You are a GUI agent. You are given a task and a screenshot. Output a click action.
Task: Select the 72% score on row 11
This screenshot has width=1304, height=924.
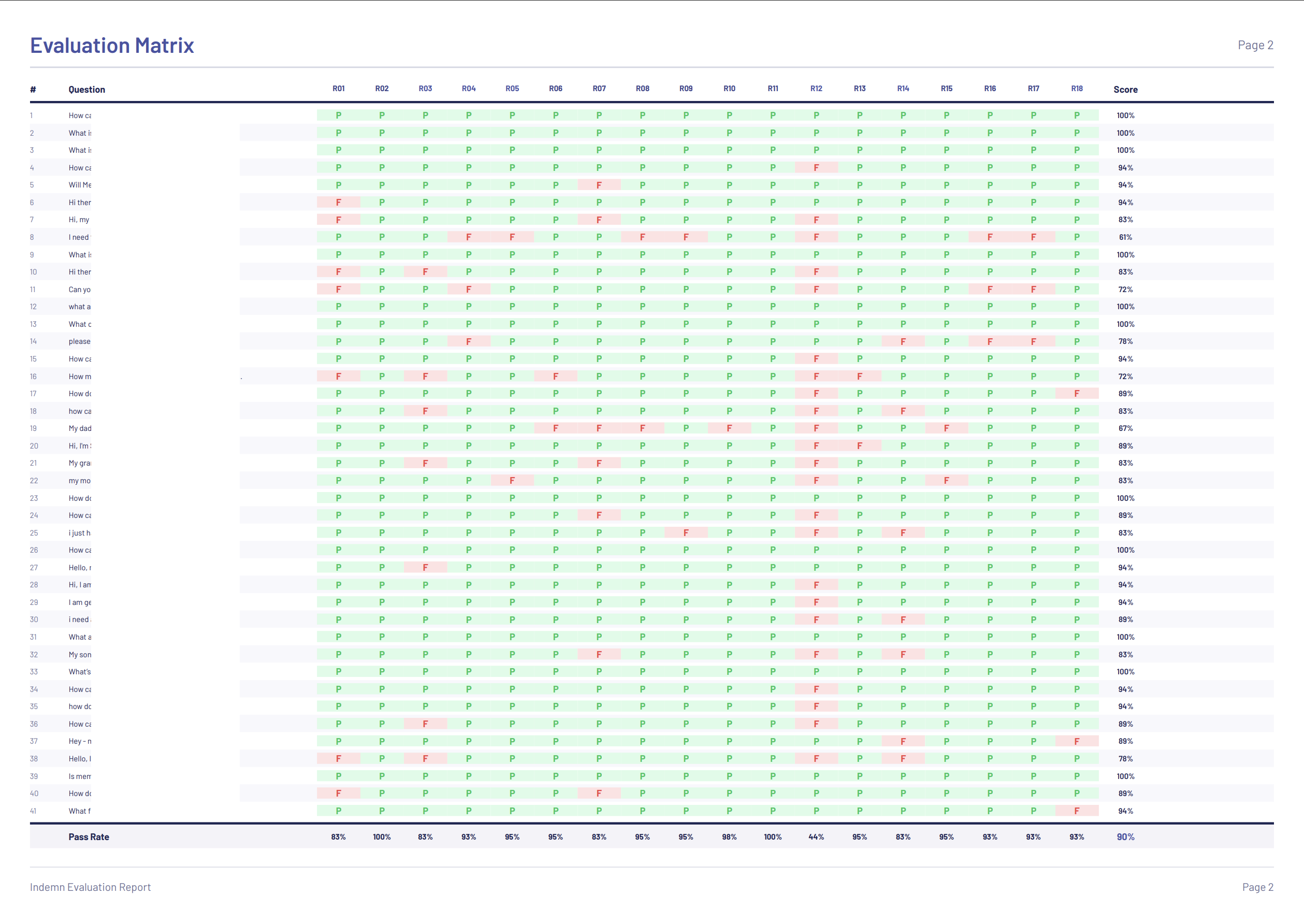[x=1126, y=289]
